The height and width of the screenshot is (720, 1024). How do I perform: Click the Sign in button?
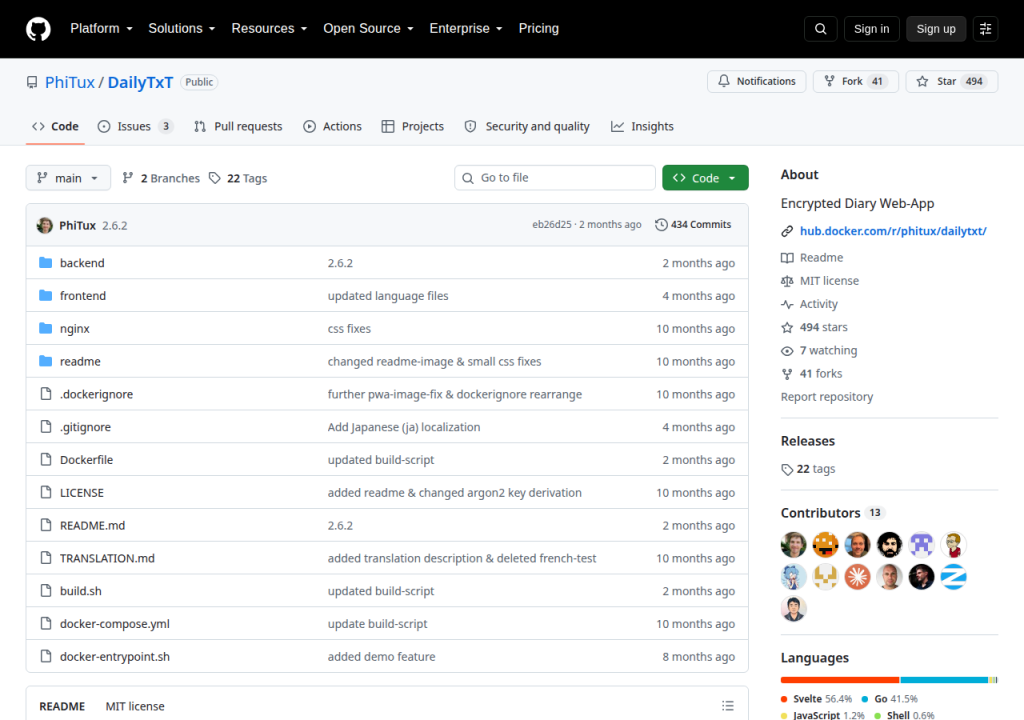pos(871,29)
